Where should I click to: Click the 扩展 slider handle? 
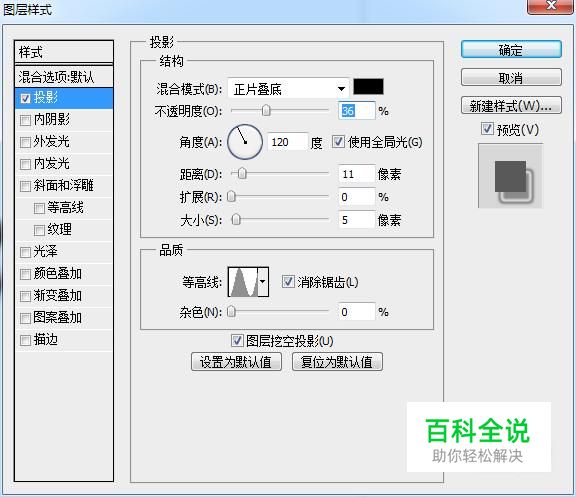[x=231, y=197]
